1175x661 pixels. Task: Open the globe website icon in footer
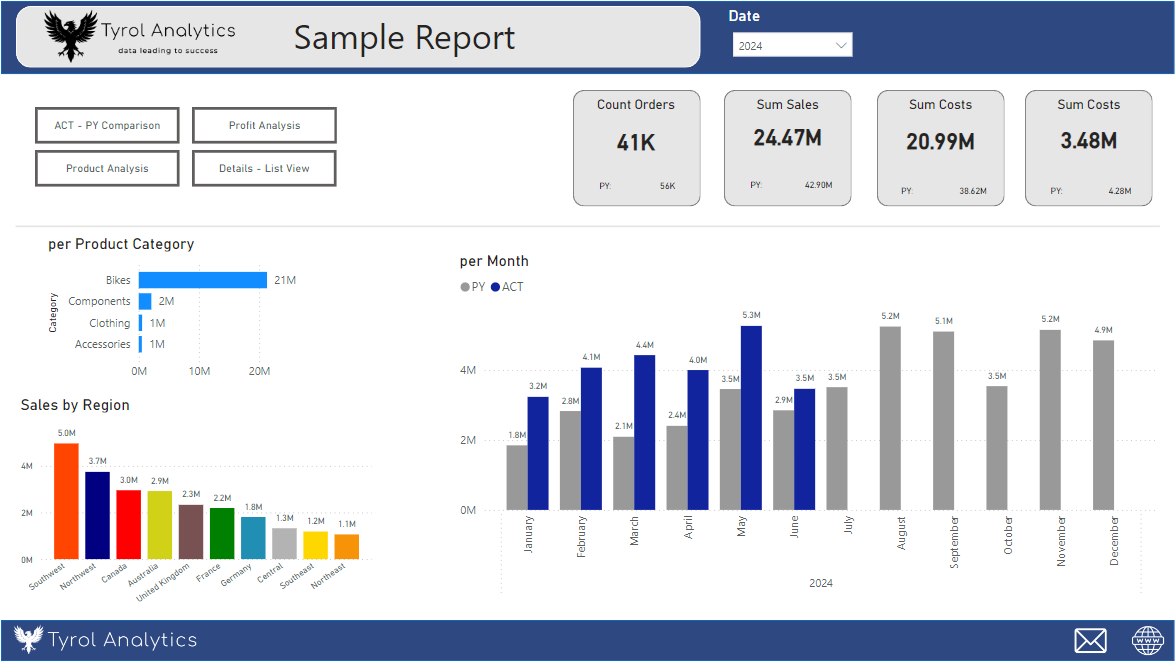[1147, 640]
